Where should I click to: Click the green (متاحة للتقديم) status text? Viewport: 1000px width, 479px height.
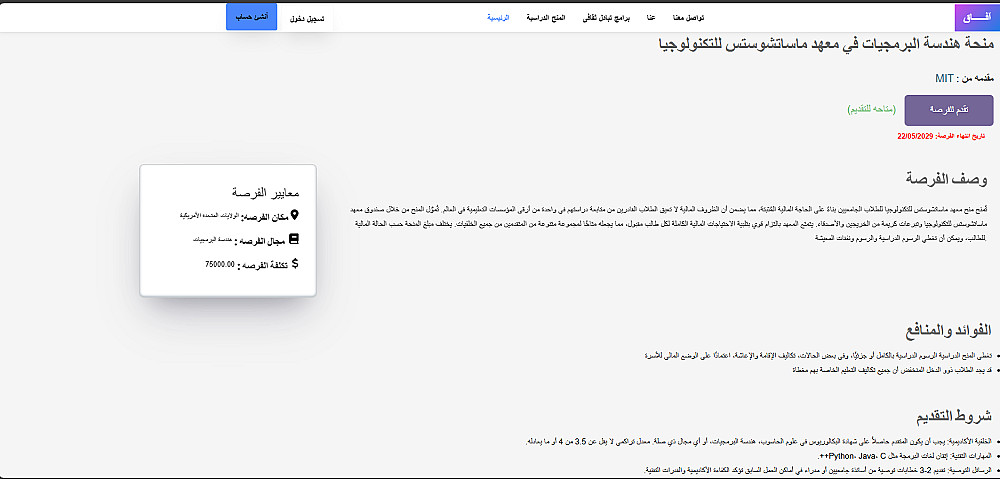[x=871, y=110]
